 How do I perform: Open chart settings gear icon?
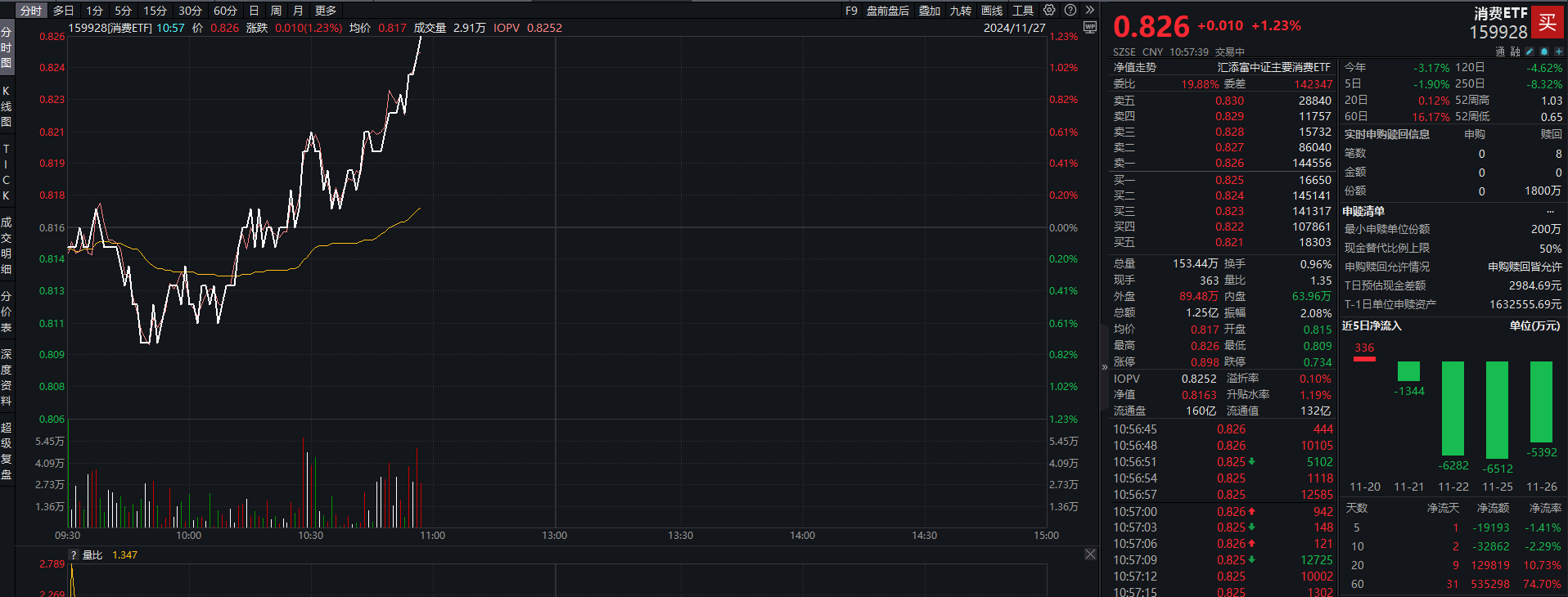click(1049, 10)
